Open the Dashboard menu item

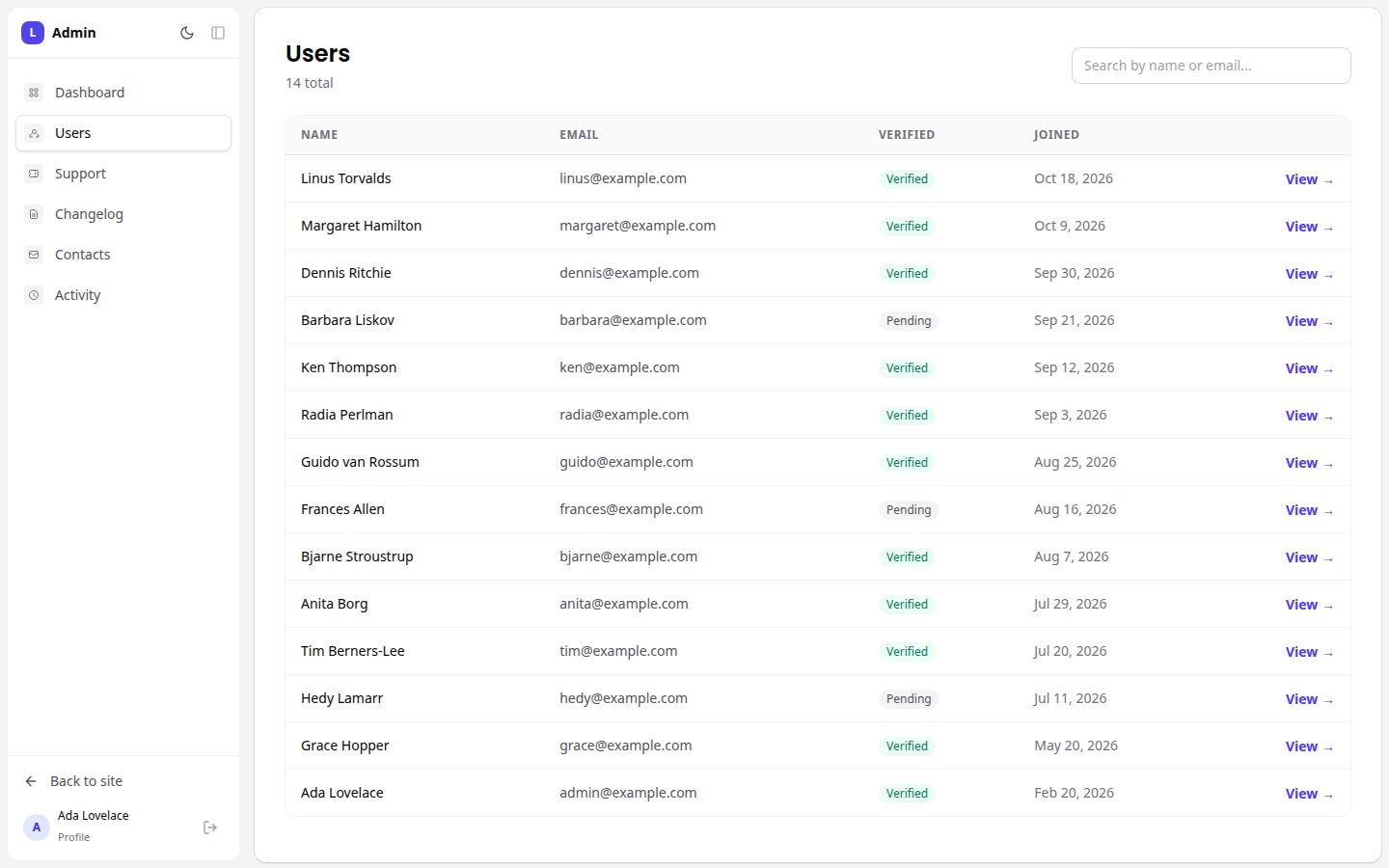tap(123, 93)
